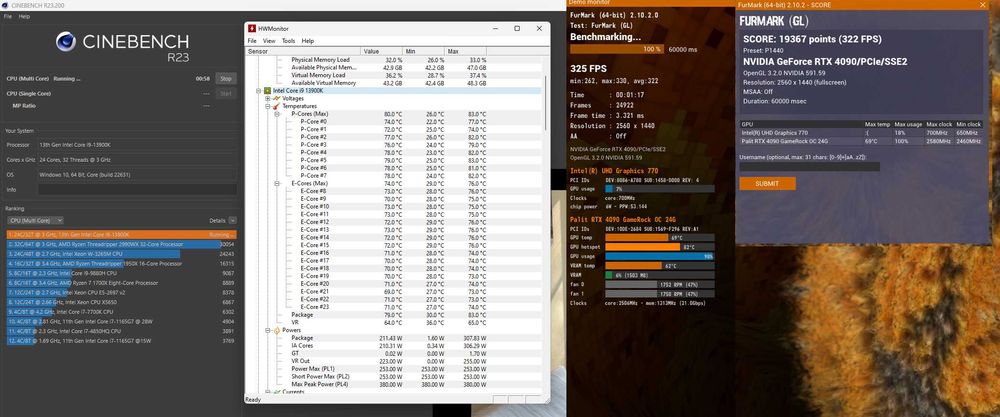Collapse the Temperatures node
Image resolution: width=1000 pixels, height=417 pixels.
268,106
